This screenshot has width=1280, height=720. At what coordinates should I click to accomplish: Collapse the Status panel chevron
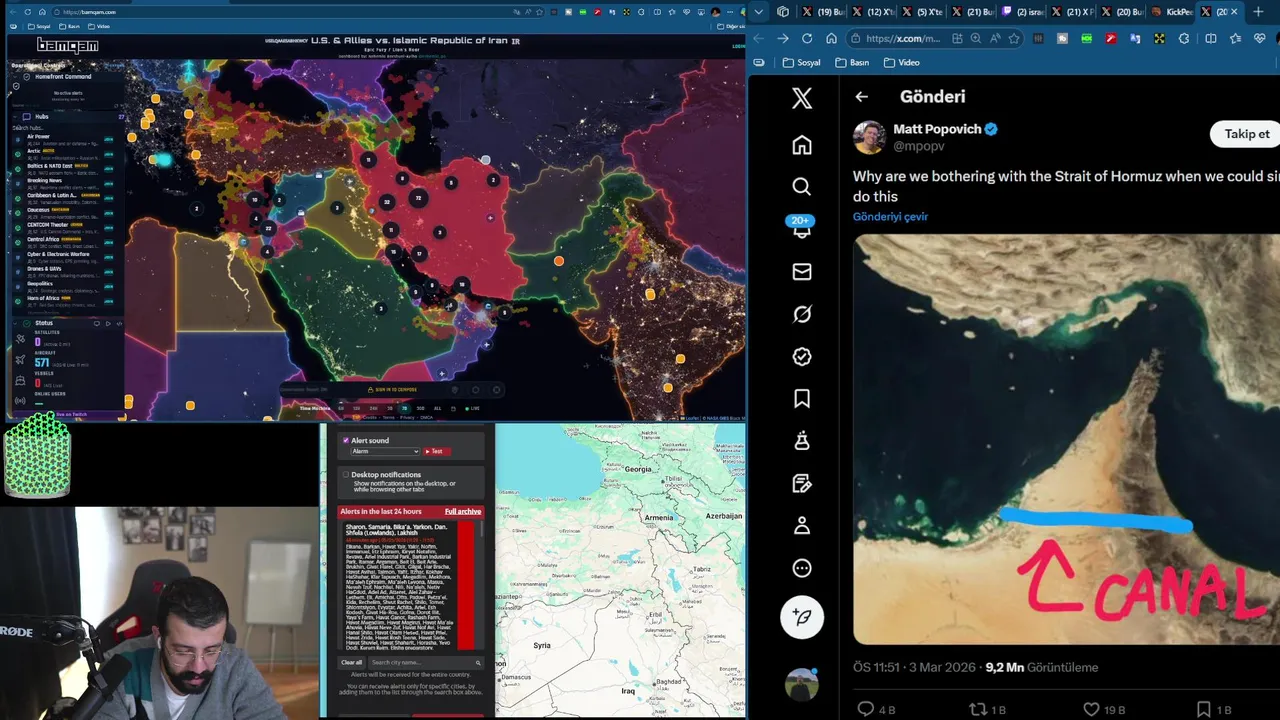coord(15,323)
